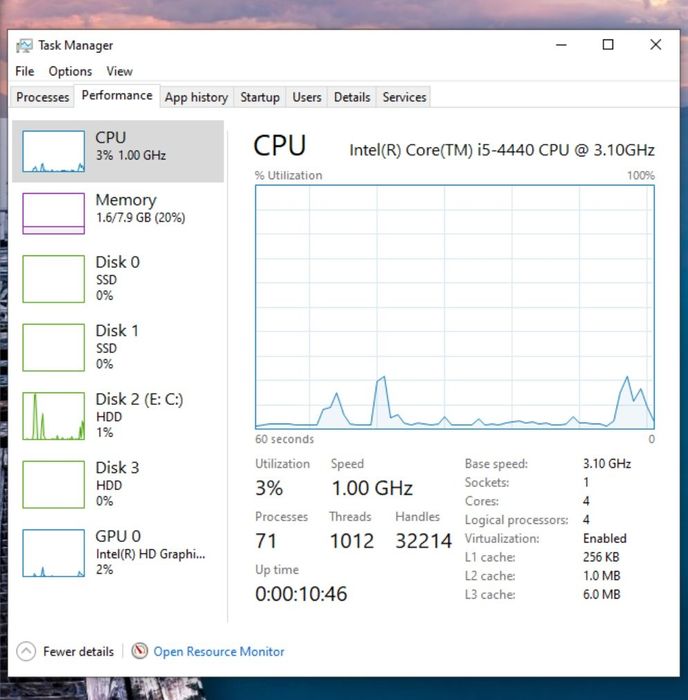The image size is (688, 700).
Task: Open Resource Monitor link
Action: pyautogui.click(x=219, y=651)
